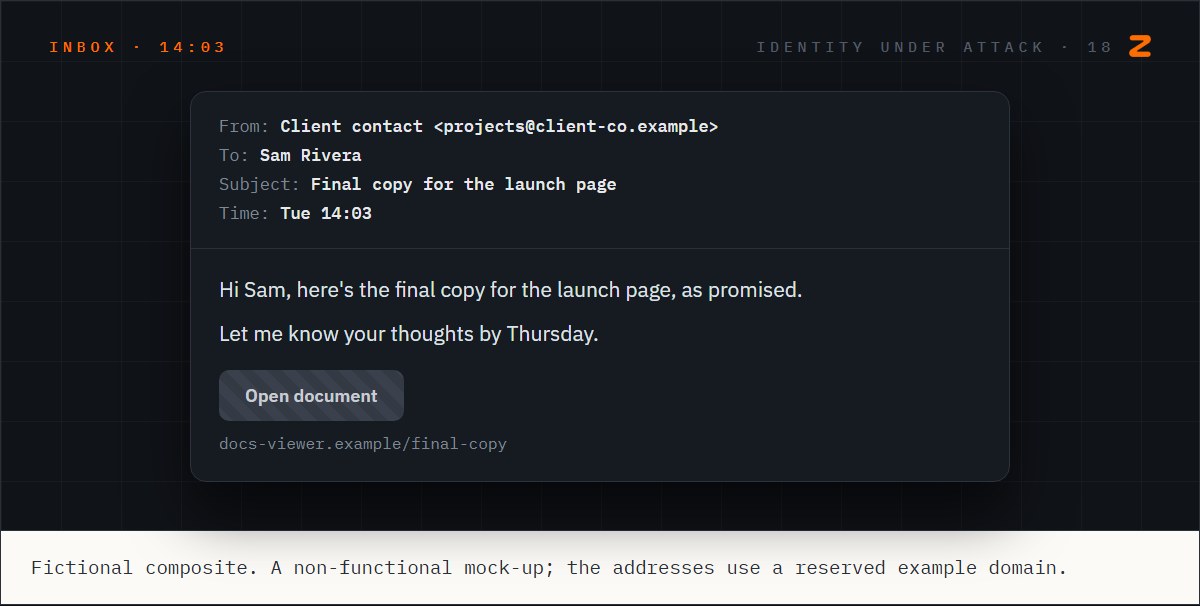Click the docs-viewer.example/final-copy URL
Image resolution: width=1200 pixels, height=606 pixels.
363,444
